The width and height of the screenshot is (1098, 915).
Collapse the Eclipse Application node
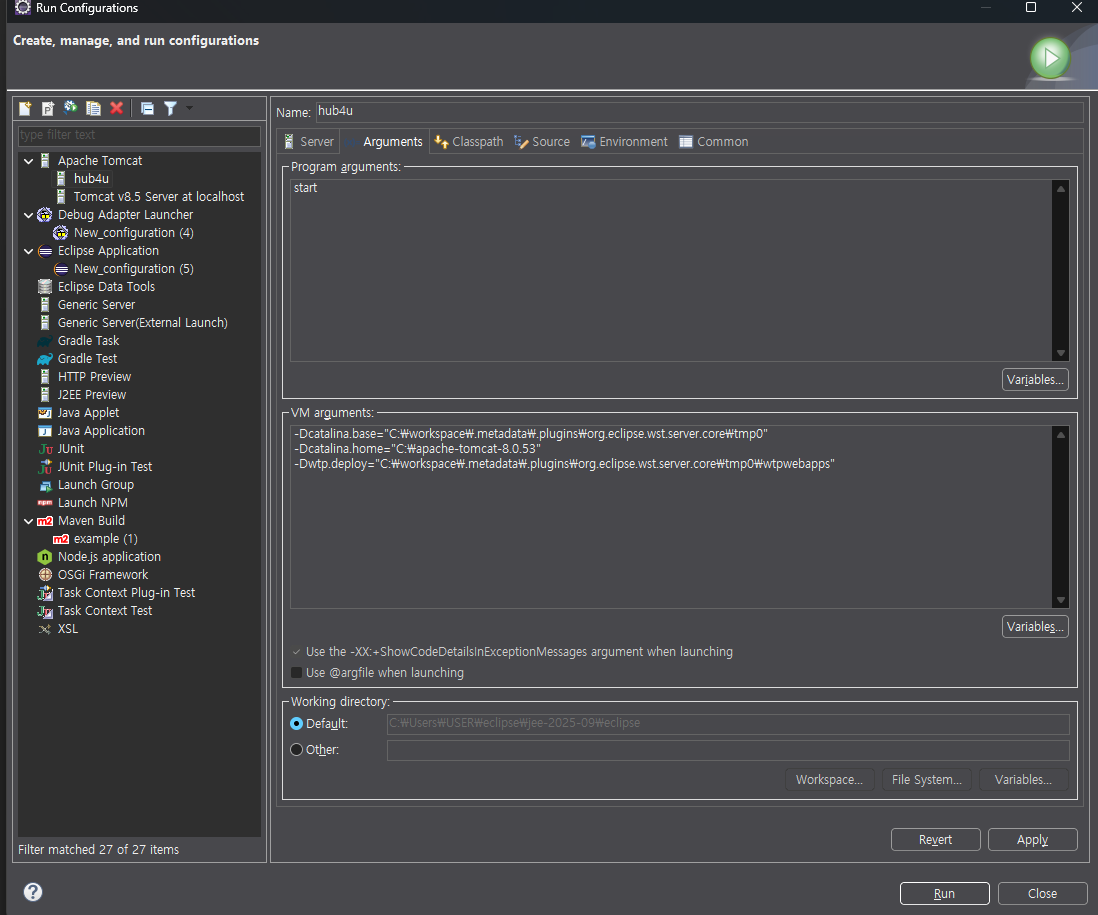(29, 251)
